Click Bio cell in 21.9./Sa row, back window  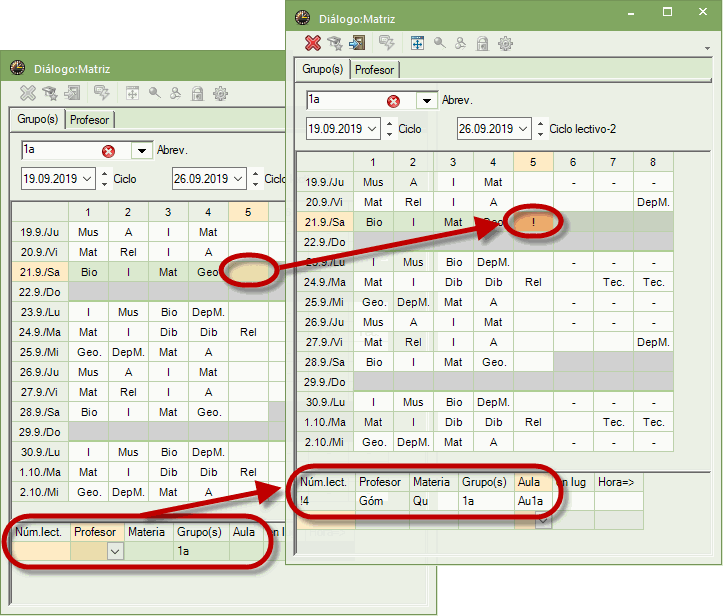click(89, 272)
